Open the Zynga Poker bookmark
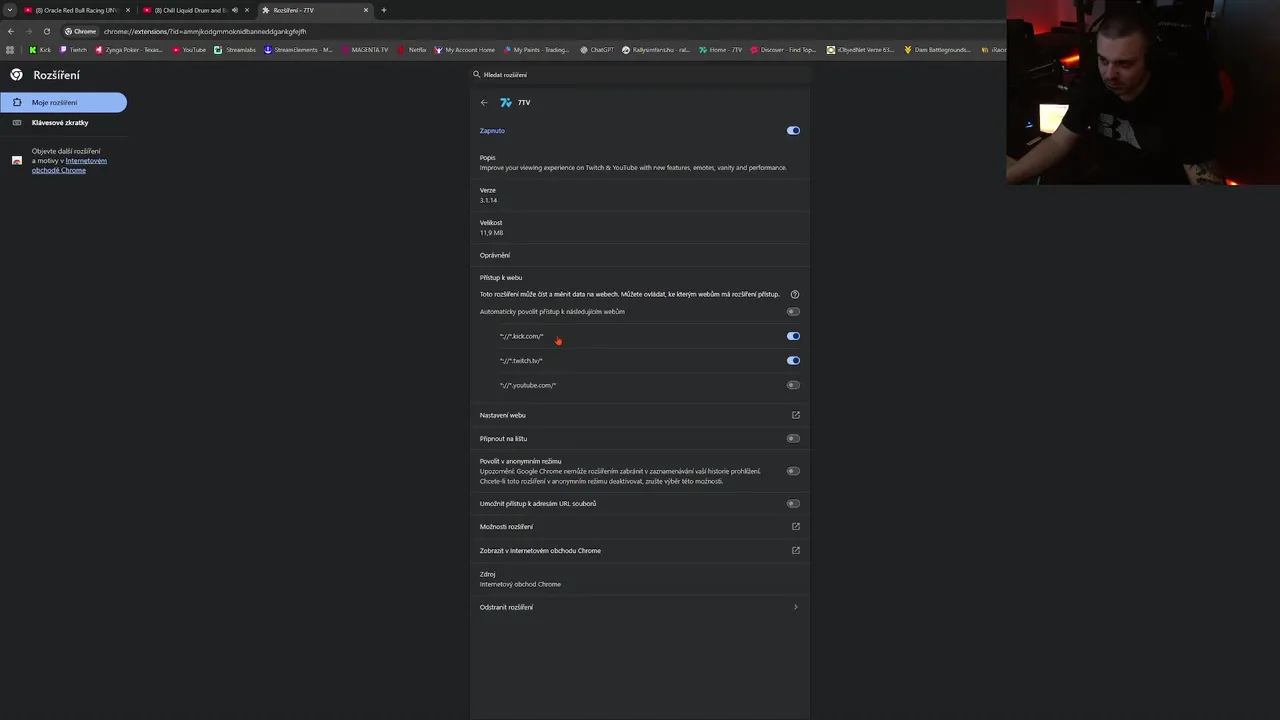Viewport: 1280px width, 720px height. point(128,49)
